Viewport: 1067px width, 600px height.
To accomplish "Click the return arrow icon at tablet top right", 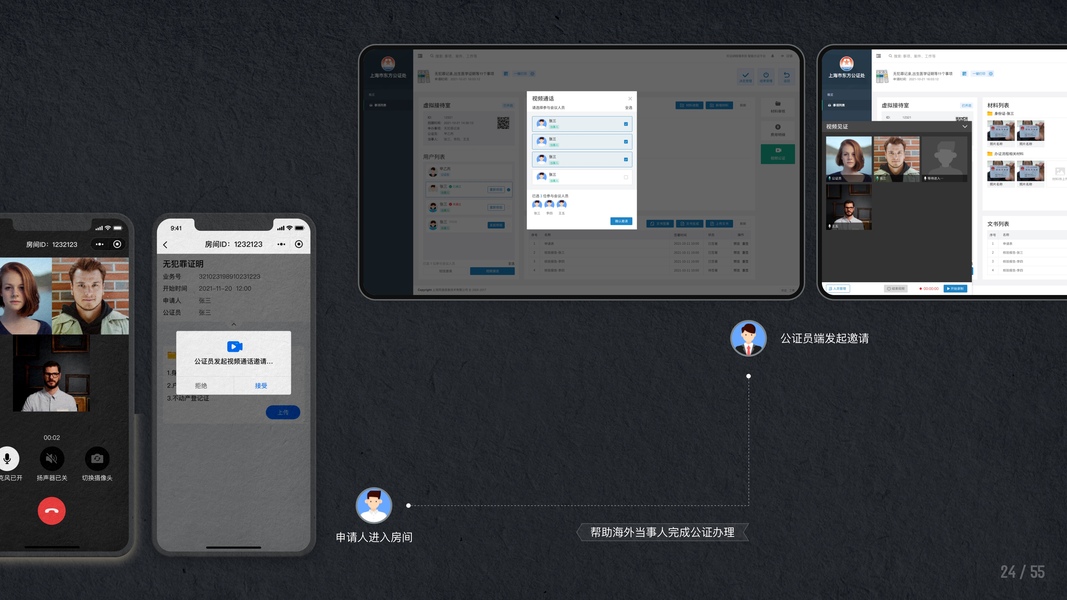I will tap(787, 77).
